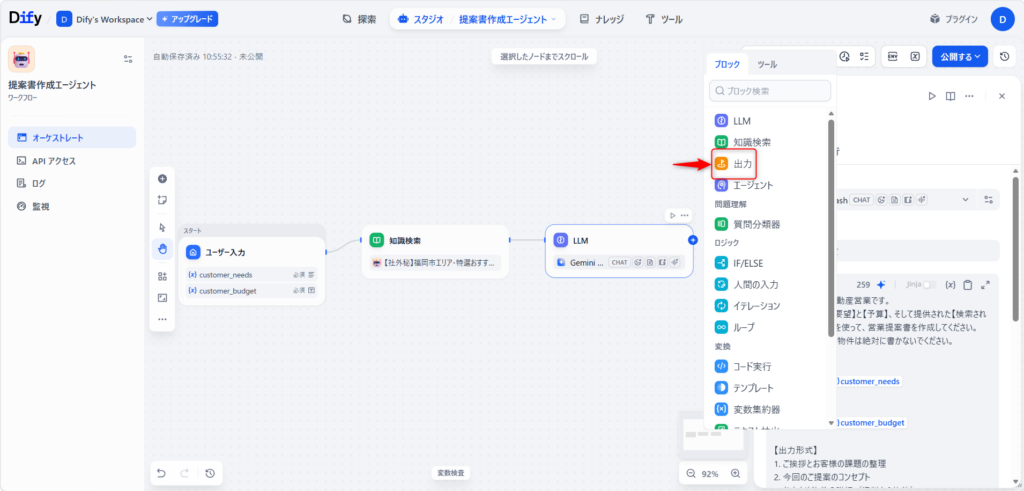The width and height of the screenshot is (1024, 491).
Task: Switch to the ツール tab in block picker
Action: [x=767, y=64]
